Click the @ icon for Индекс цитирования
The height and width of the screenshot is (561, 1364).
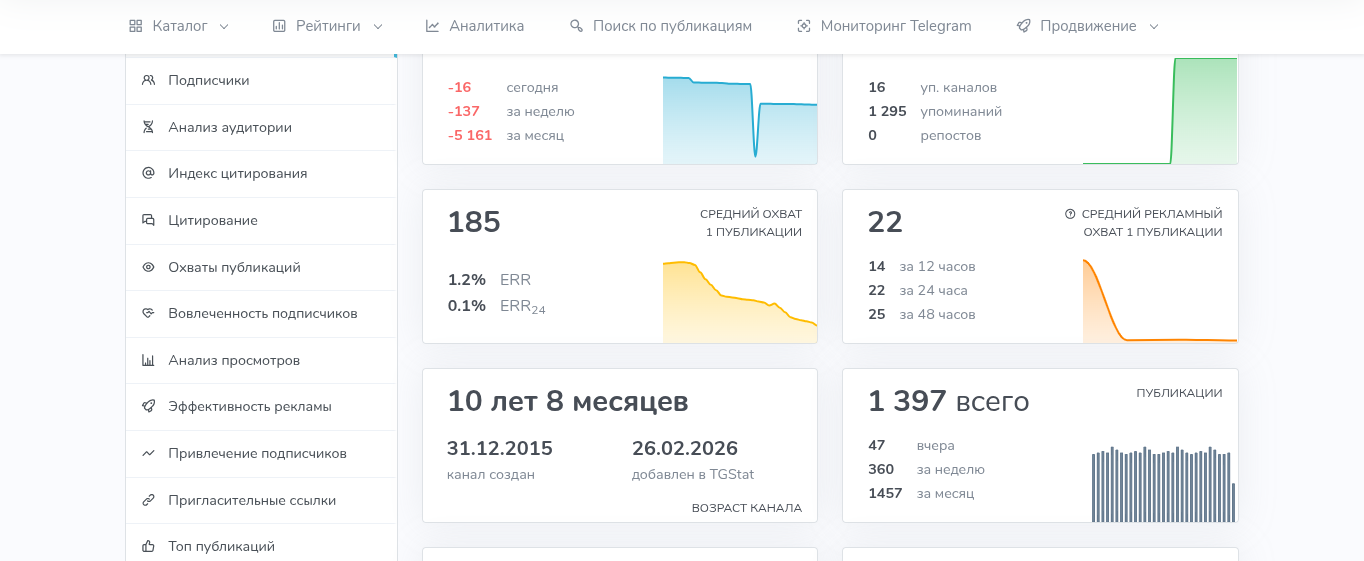pyautogui.click(x=148, y=173)
